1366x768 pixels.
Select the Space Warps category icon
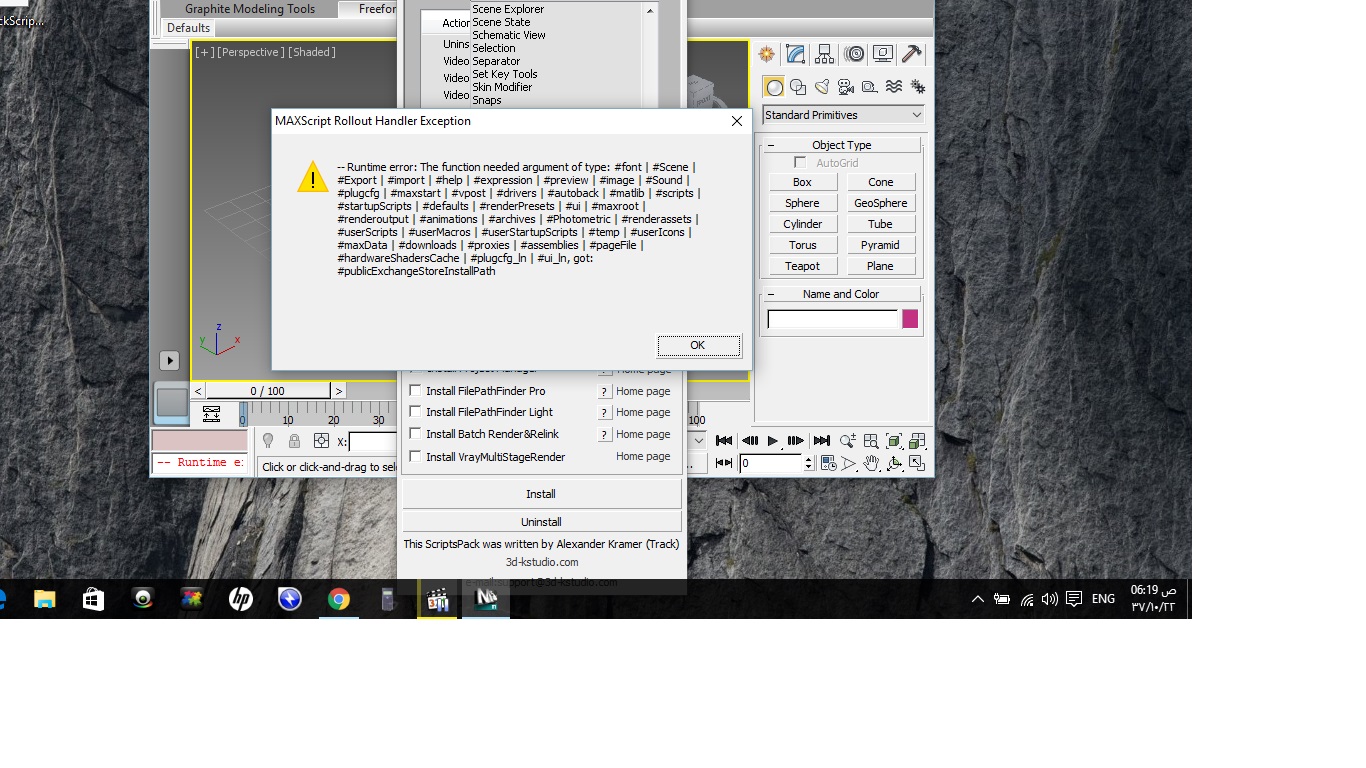coord(894,87)
